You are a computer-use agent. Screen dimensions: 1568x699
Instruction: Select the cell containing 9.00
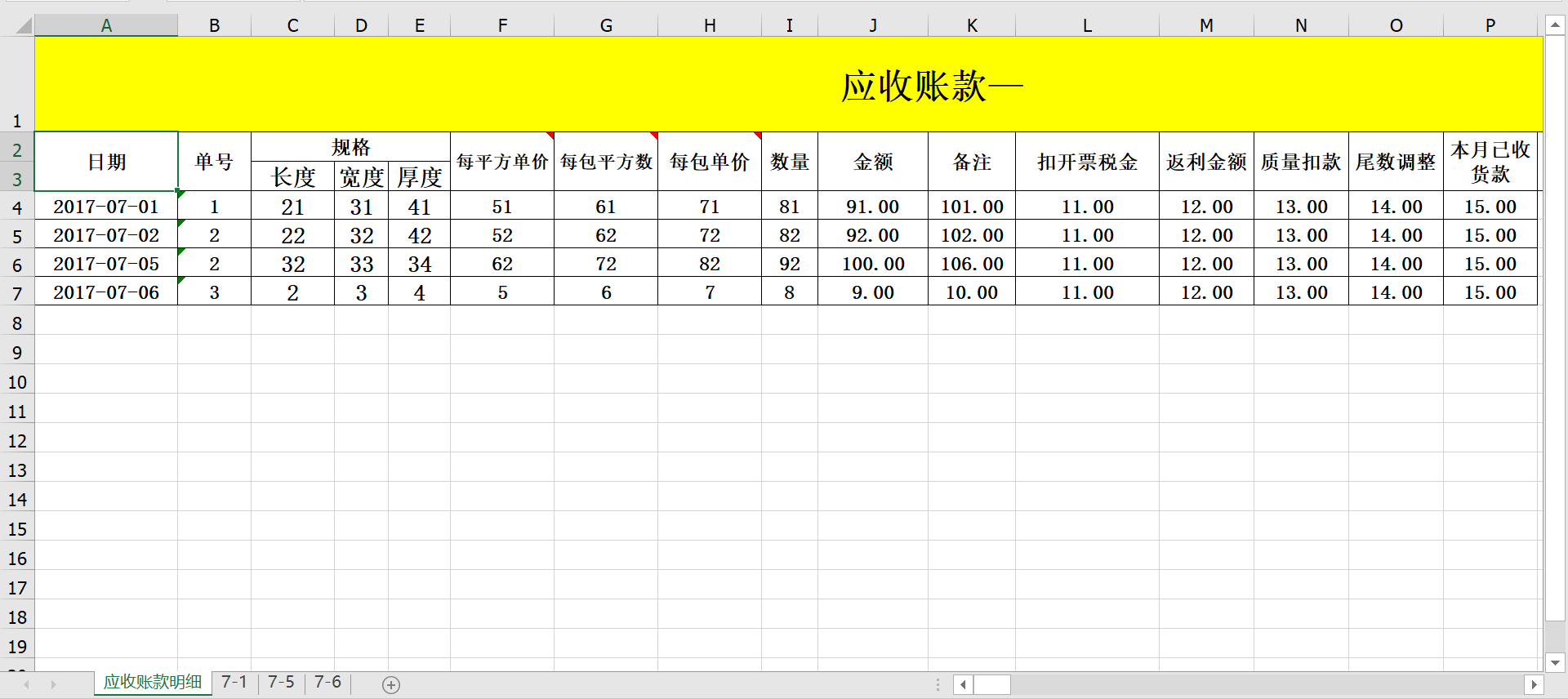click(873, 292)
